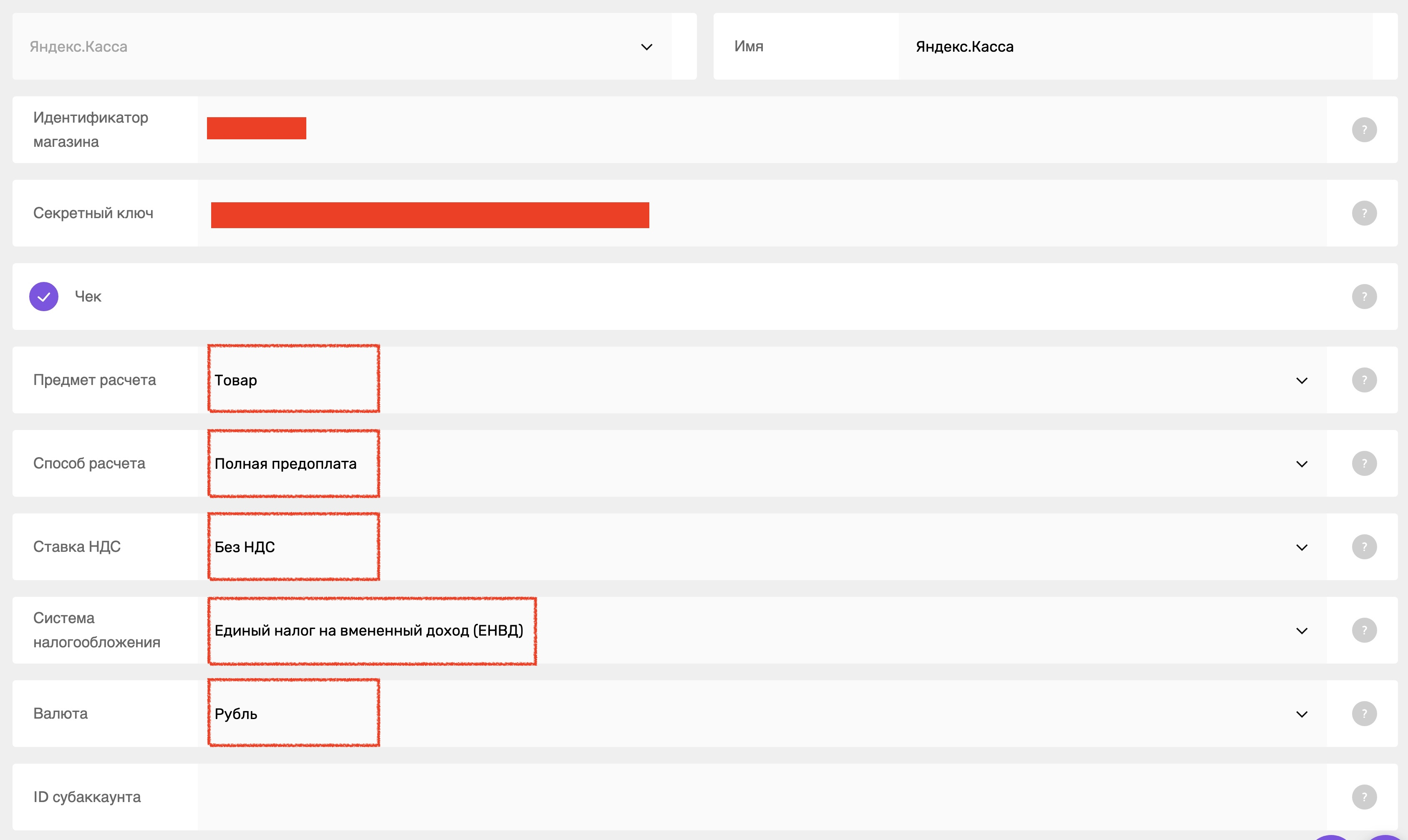
Task: Show help tooltip for Чек option
Action: pos(1364,297)
